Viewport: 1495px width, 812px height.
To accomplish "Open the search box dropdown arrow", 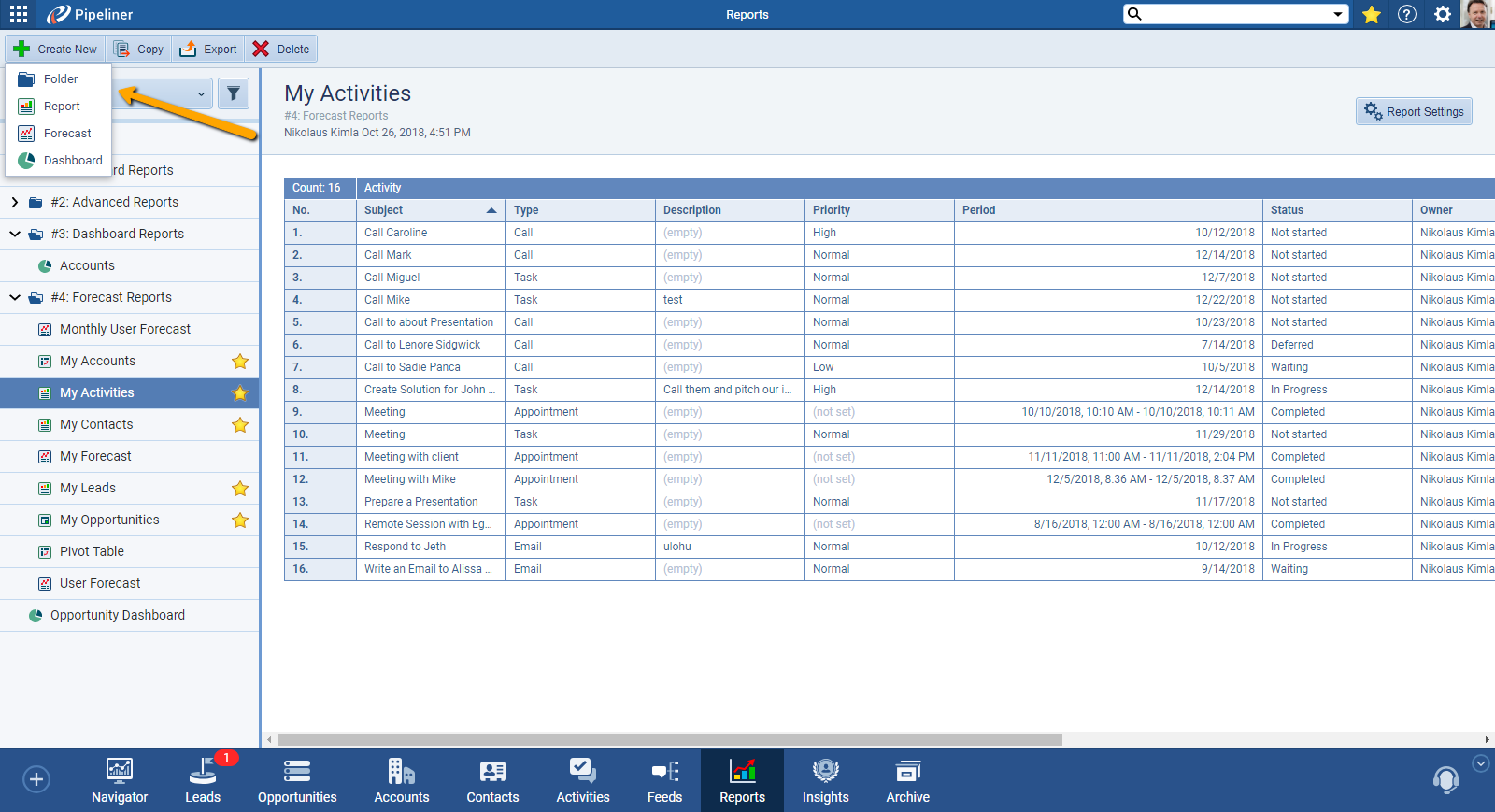I will (1338, 14).
